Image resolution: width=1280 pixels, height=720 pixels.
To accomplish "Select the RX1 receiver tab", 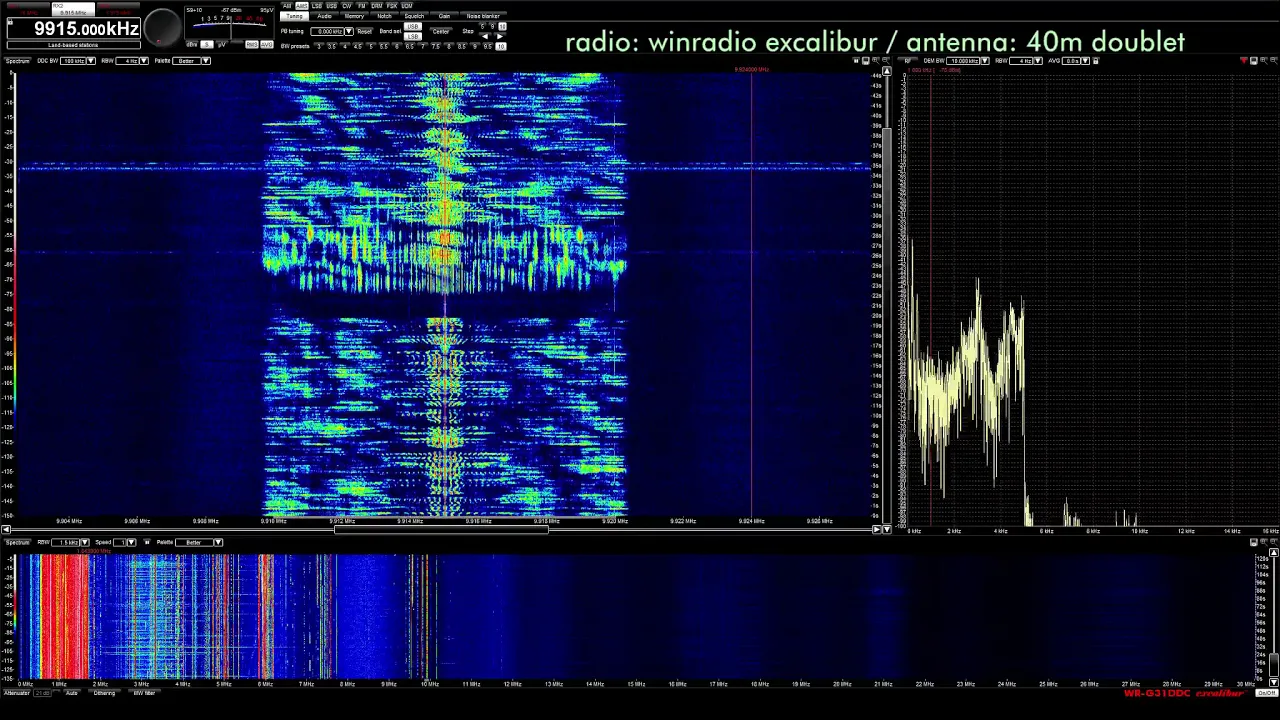I will [x=28, y=8].
